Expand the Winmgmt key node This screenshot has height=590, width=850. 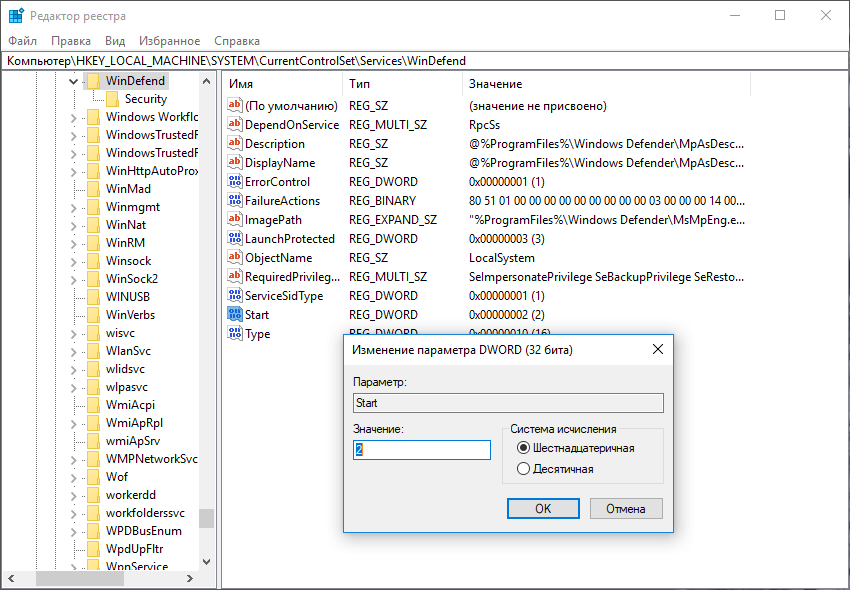(x=74, y=207)
